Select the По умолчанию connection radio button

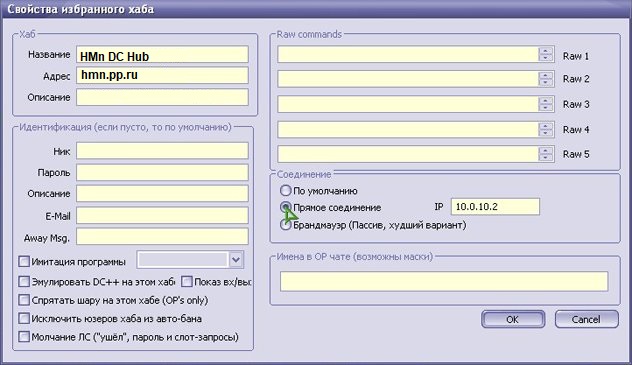coord(285,191)
